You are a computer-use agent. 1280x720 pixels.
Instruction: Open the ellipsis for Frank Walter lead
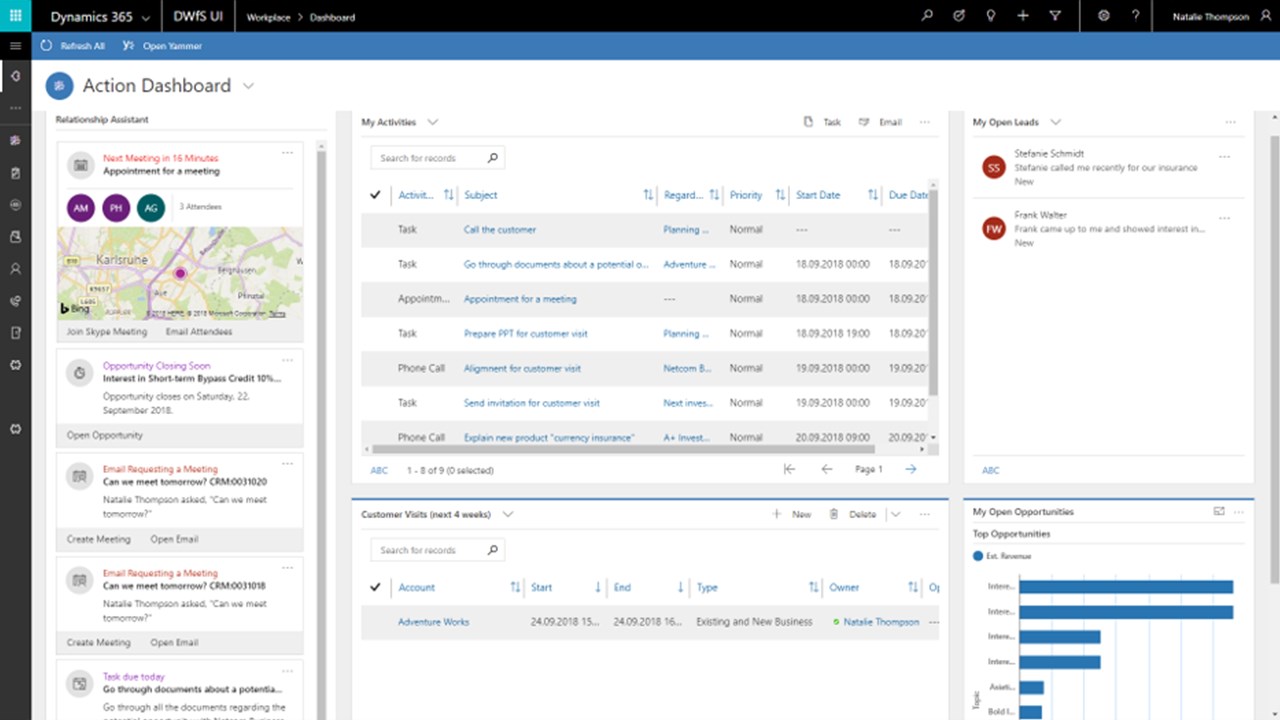[1225, 218]
